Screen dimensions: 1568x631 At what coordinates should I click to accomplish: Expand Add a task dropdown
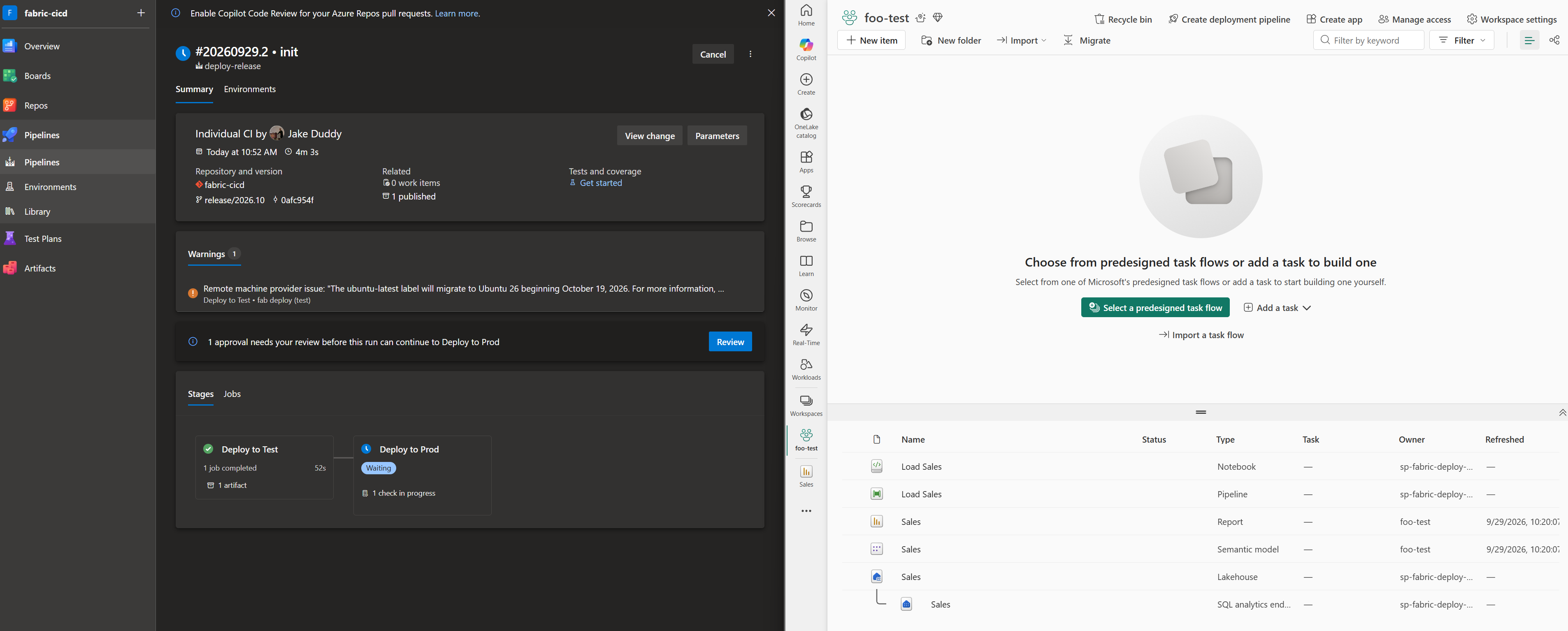tap(1277, 308)
